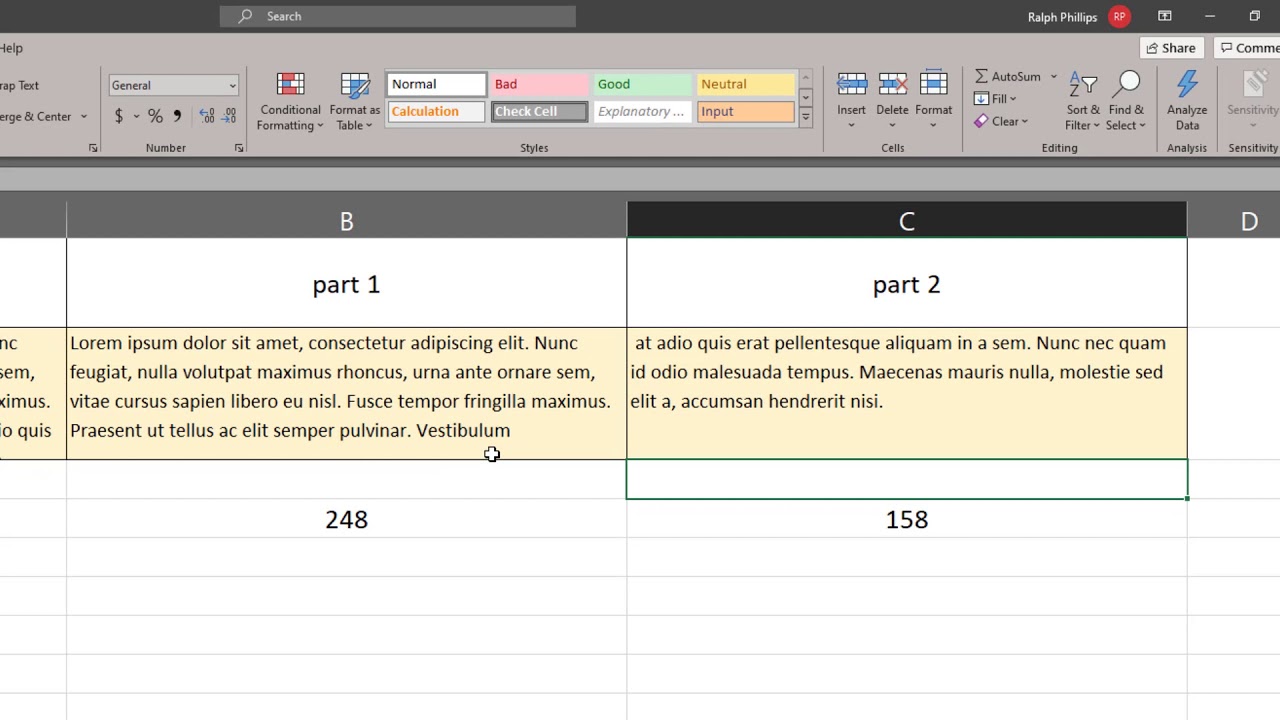Apply the Bad cell style
This screenshot has height=720, width=1280.
(x=540, y=84)
